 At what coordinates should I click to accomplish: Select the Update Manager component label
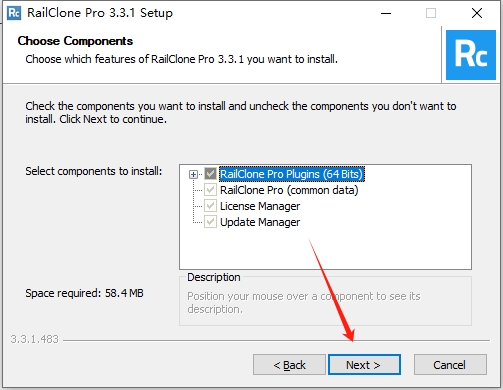pos(260,222)
